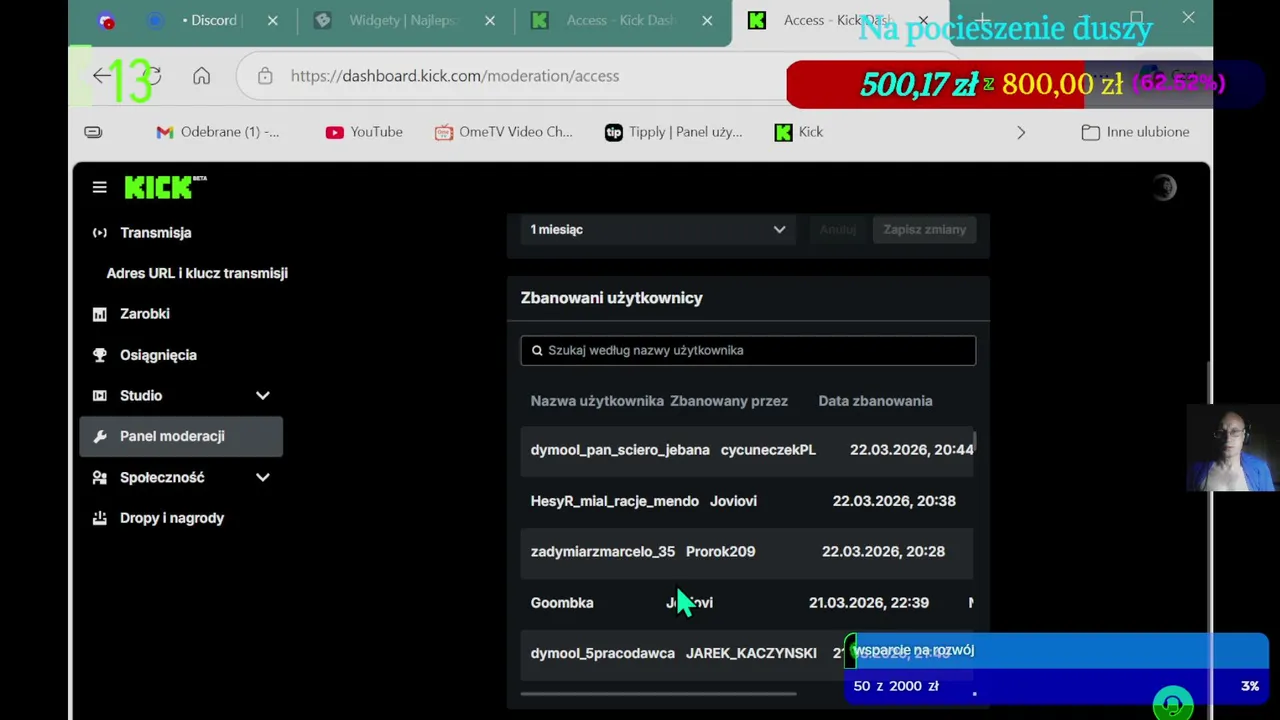Image resolution: width=1280 pixels, height=720 pixels.
Task: Open the Tipply Panel bookmark
Action: [x=673, y=132]
